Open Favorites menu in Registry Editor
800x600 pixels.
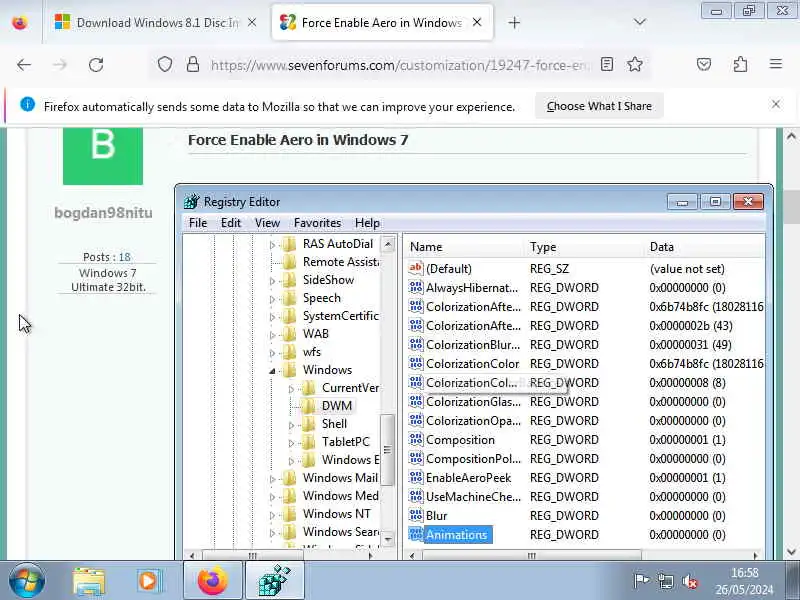click(x=317, y=223)
